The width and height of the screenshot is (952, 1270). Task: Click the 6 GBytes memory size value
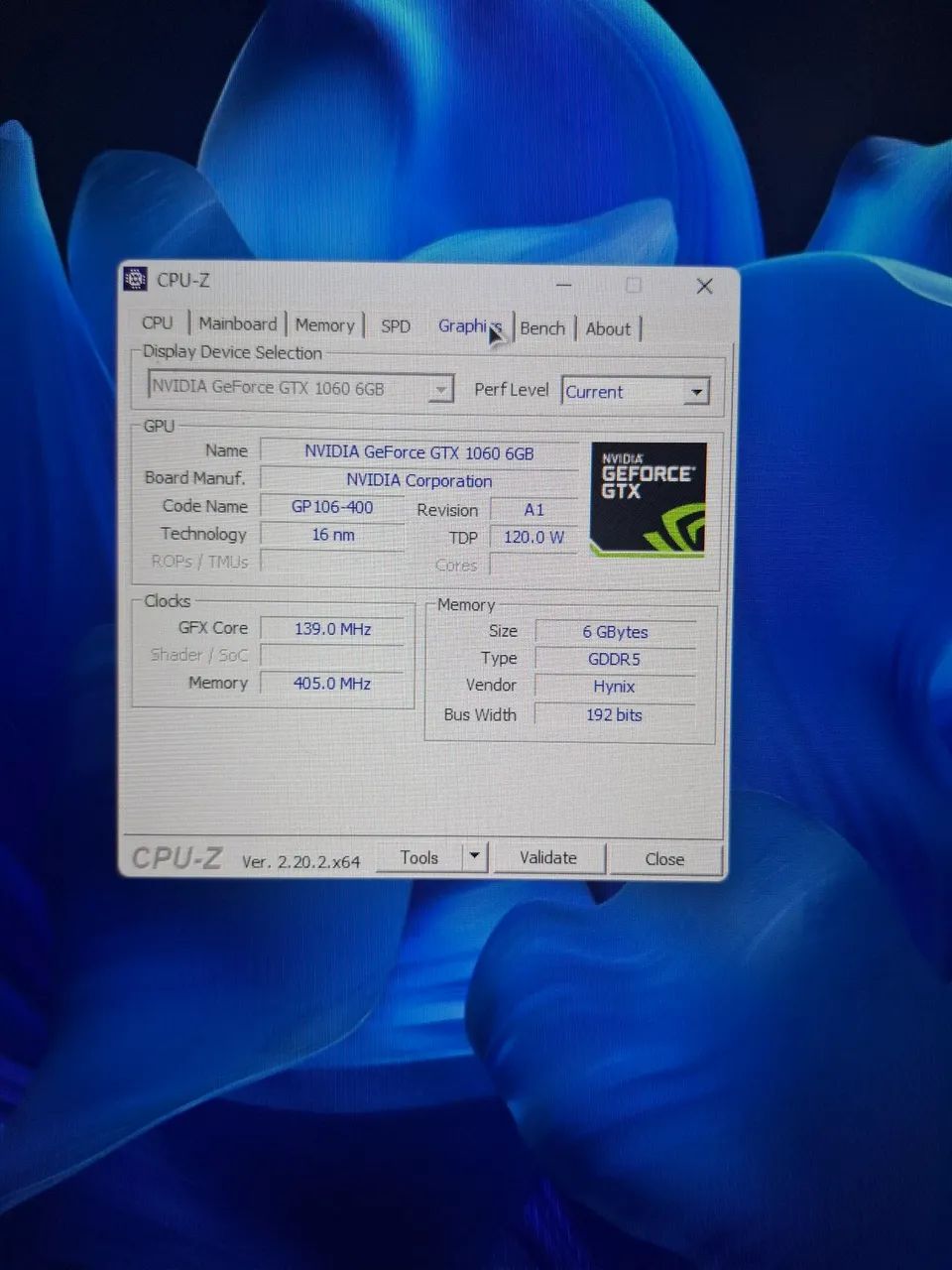(x=615, y=632)
